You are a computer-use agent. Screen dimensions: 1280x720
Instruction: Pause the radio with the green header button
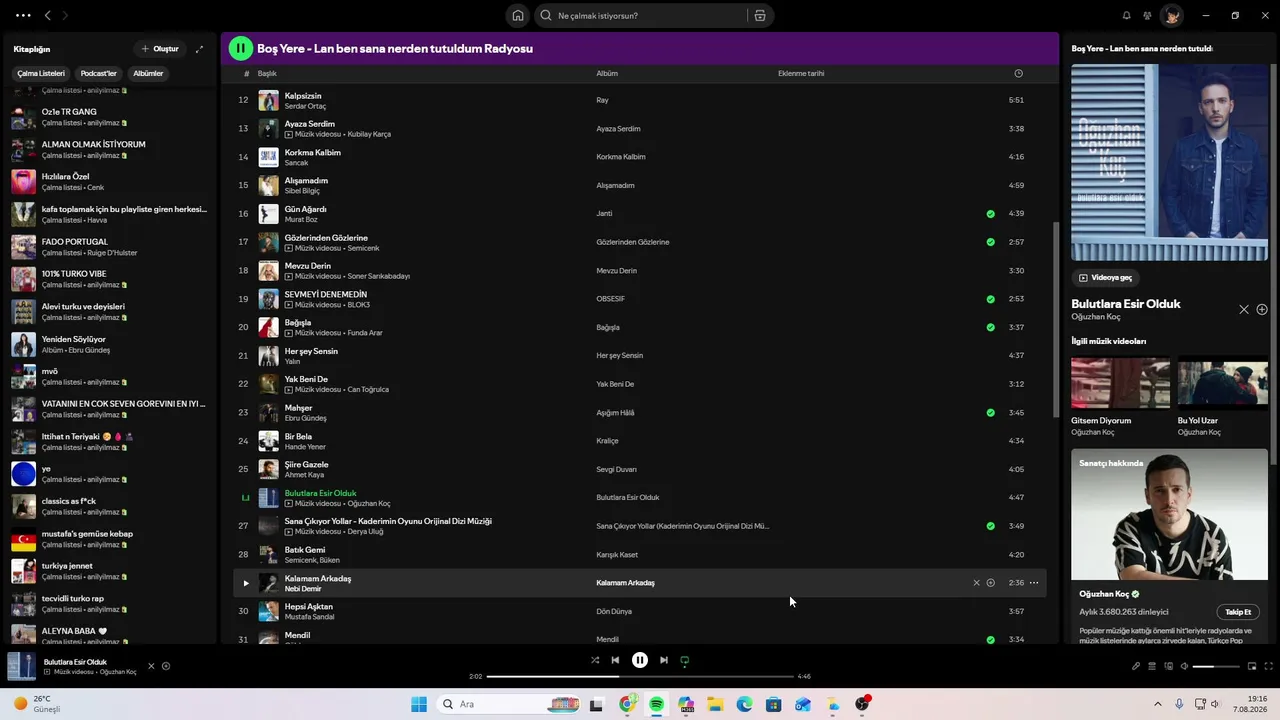tap(240, 48)
